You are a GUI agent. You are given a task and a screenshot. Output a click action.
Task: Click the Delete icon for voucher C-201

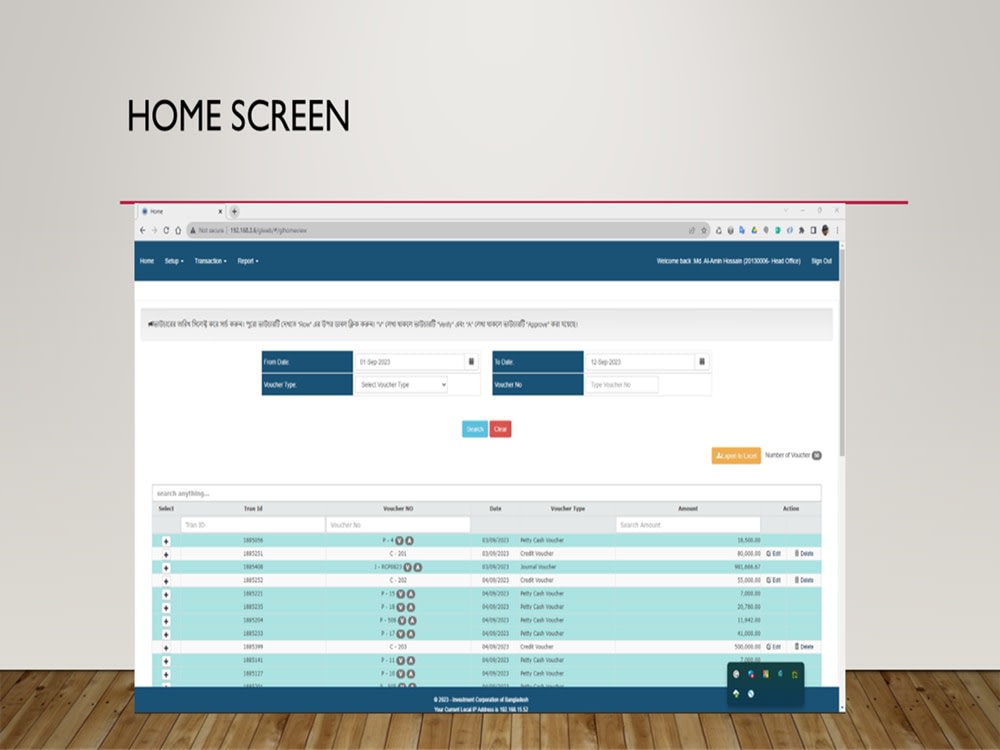(x=804, y=553)
